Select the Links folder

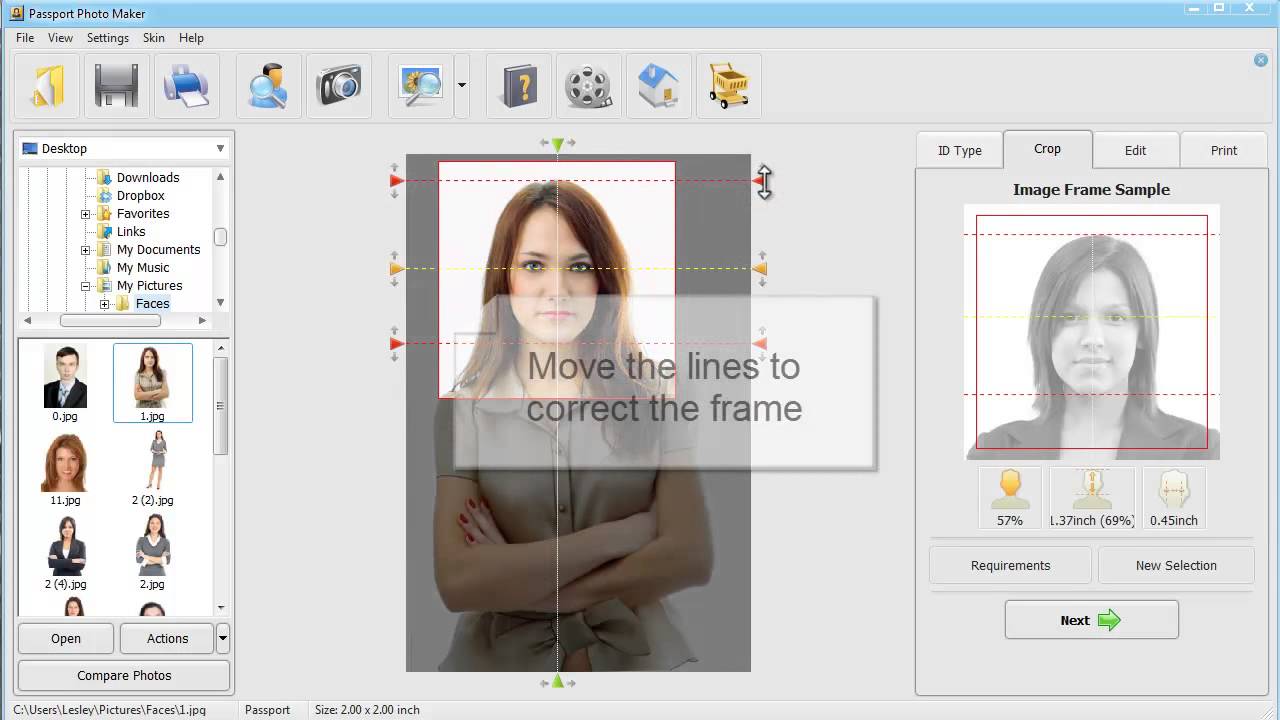pyautogui.click(x=131, y=232)
